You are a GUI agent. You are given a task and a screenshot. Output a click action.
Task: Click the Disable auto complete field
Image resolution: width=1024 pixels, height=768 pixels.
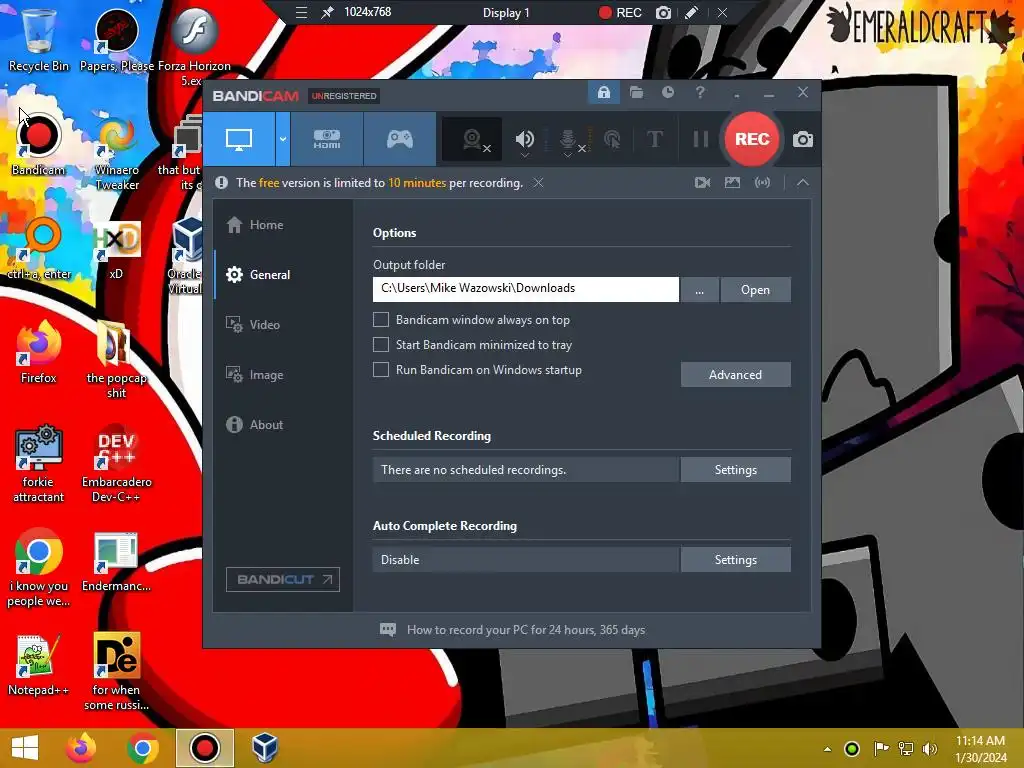(x=526, y=560)
